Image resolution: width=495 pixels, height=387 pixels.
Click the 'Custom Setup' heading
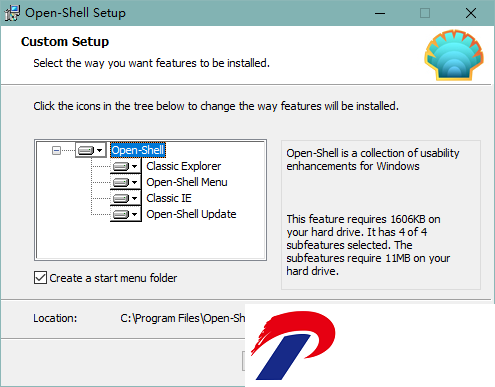(65, 42)
